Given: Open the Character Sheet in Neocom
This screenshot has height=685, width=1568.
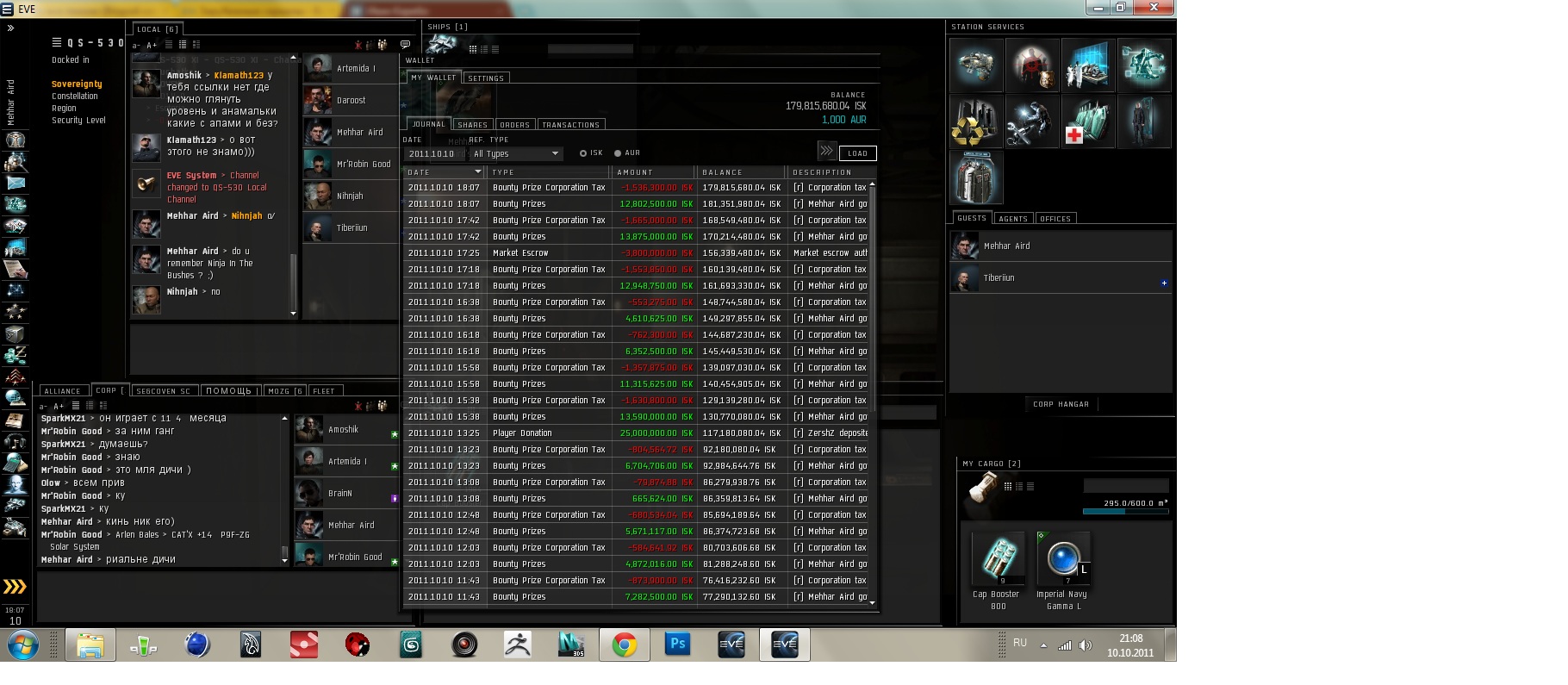Looking at the screenshot, I should (x=15, y=140).
